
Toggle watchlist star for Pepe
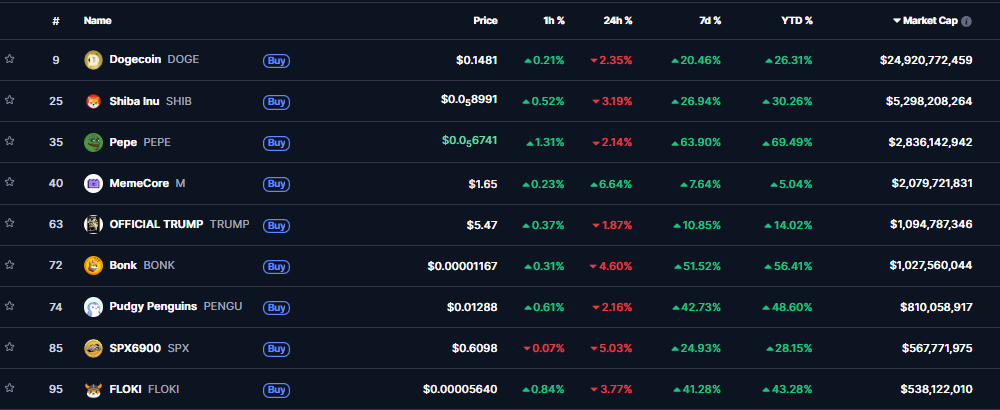pyautogui.click(x=10, y=142)
